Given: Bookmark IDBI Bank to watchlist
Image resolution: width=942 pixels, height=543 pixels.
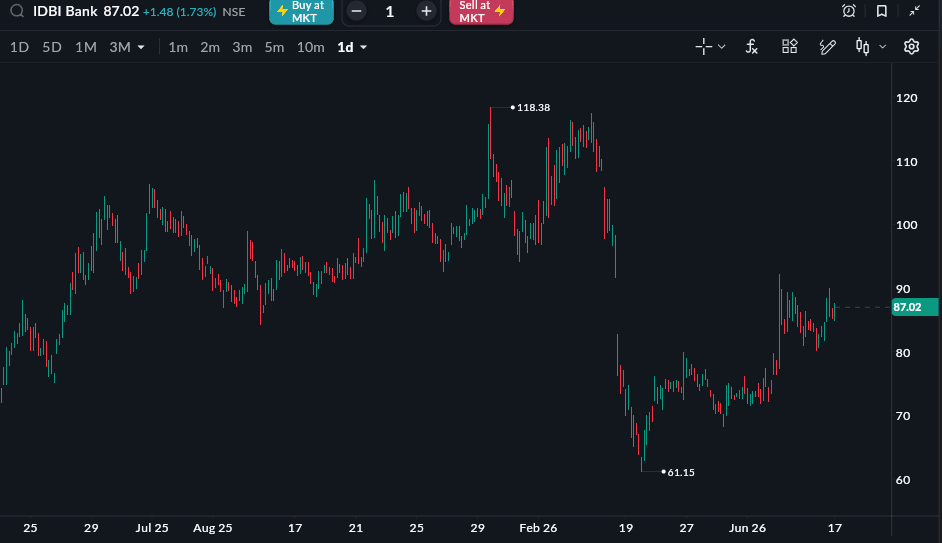Looking at the screenshot, I should tap(881, 11).
